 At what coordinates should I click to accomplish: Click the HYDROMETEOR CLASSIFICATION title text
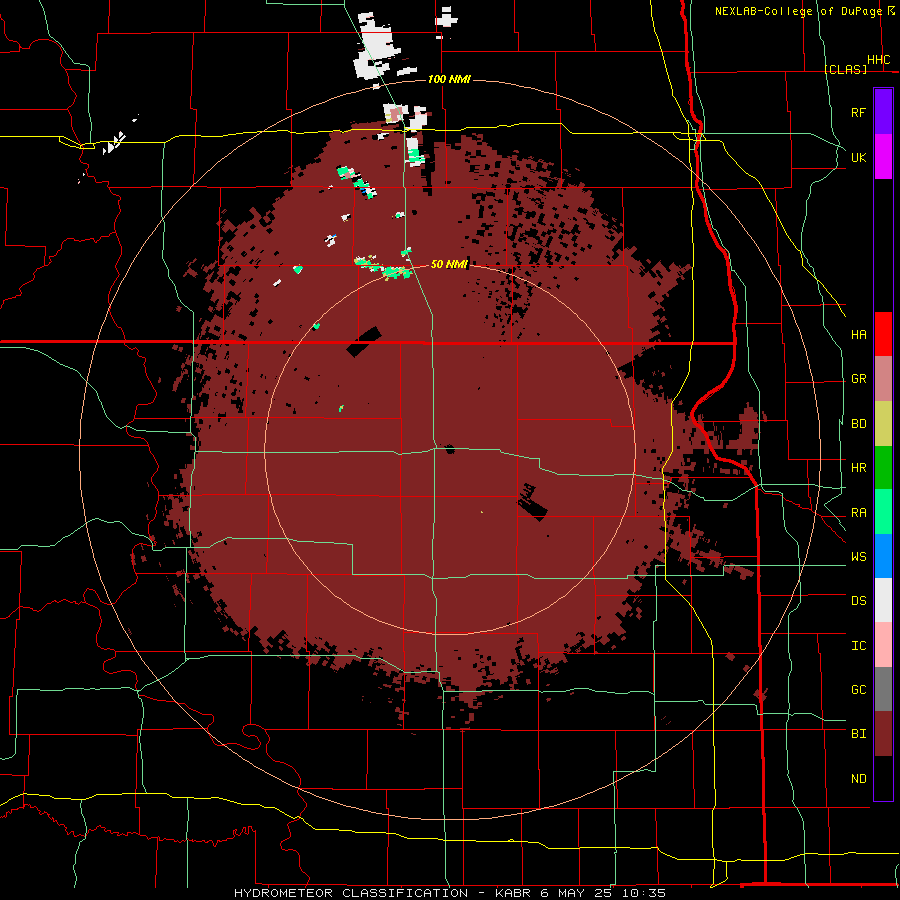(x=351, y=893)
